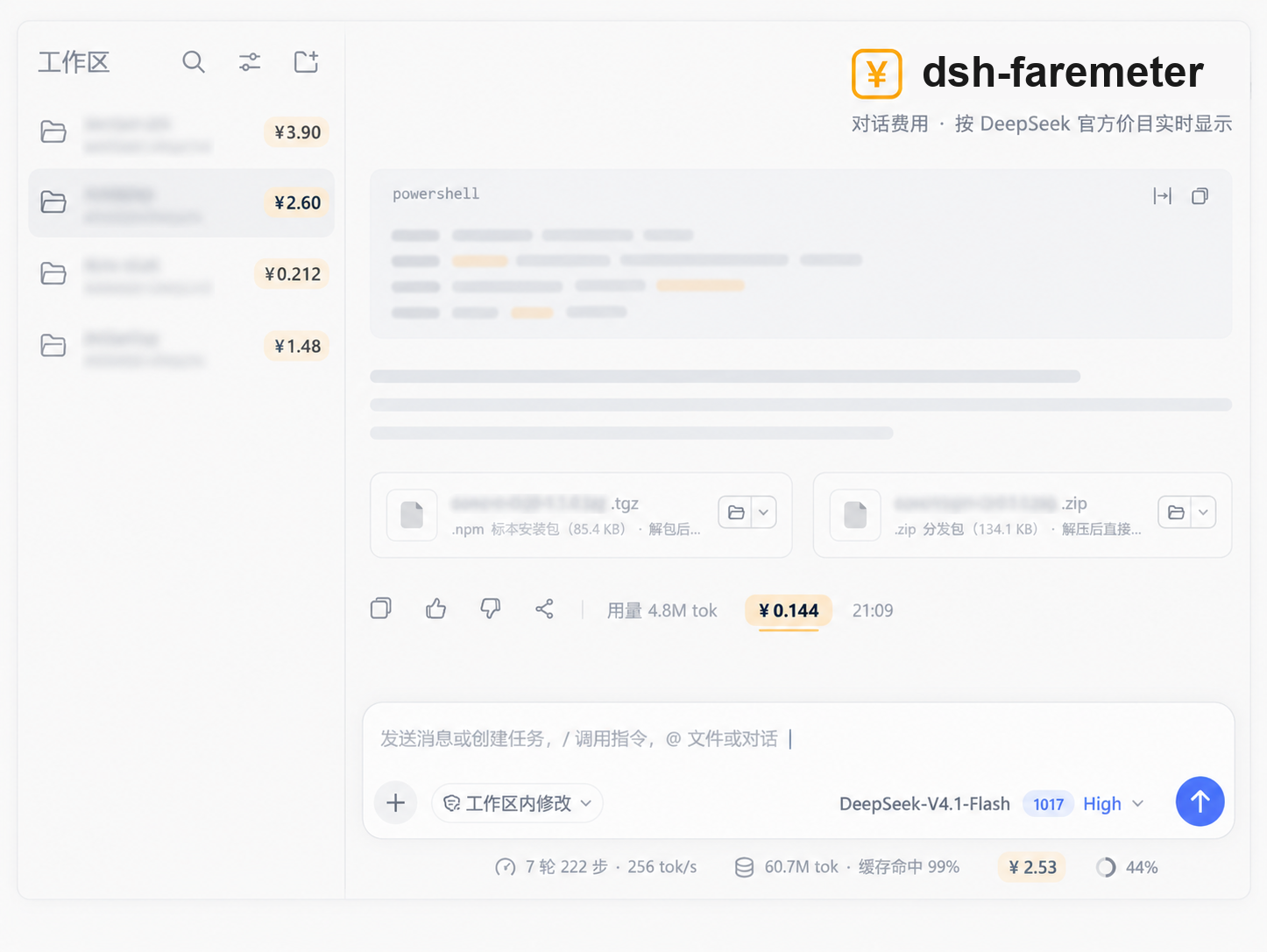
Task: Open folder for the .zip package
Action: pyautogui.click(x=1176, y=512)
